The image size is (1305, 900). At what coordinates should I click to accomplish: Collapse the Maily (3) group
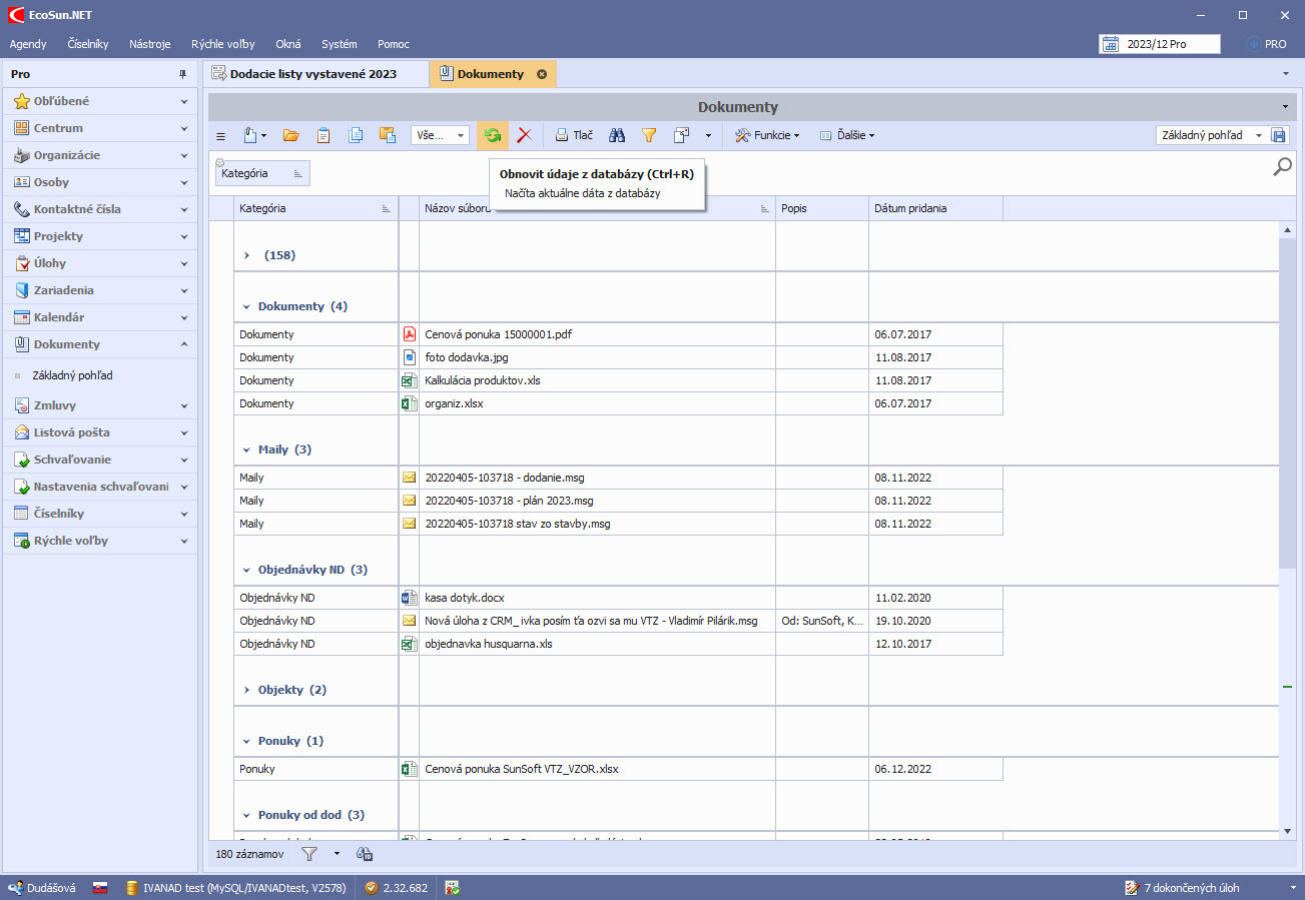246,450
